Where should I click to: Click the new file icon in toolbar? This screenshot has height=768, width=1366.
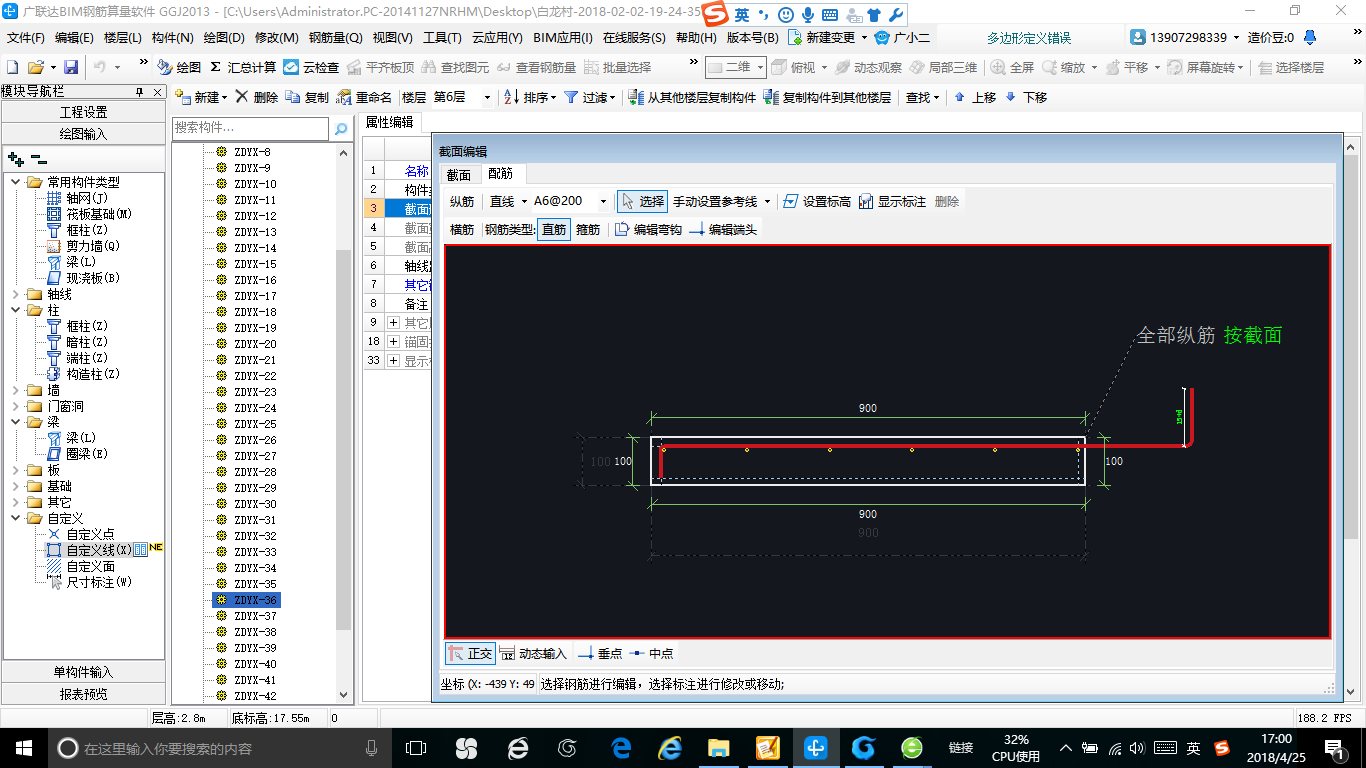[x=13, y=67]
